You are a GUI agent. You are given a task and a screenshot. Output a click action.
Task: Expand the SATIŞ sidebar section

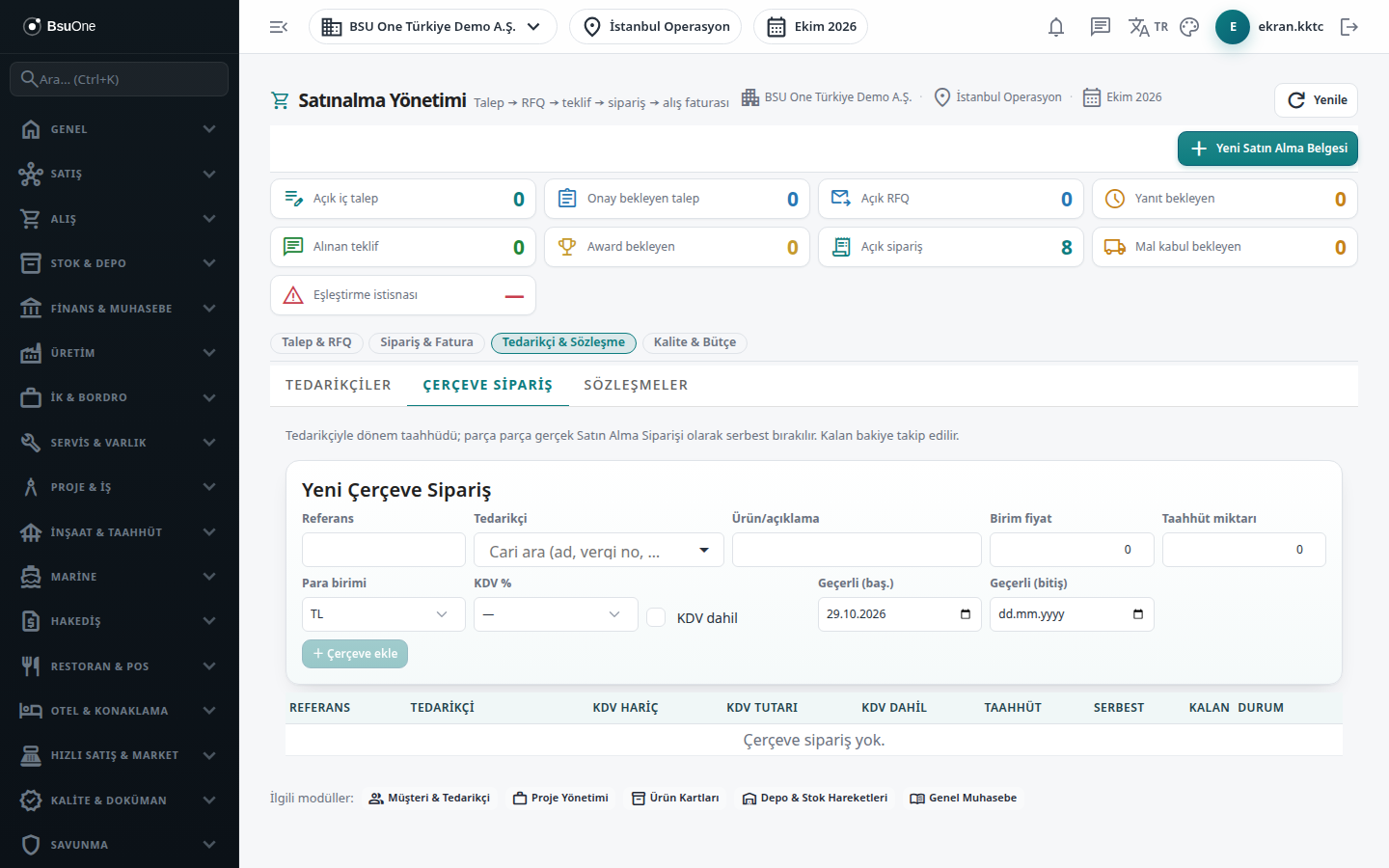(120, 174)
